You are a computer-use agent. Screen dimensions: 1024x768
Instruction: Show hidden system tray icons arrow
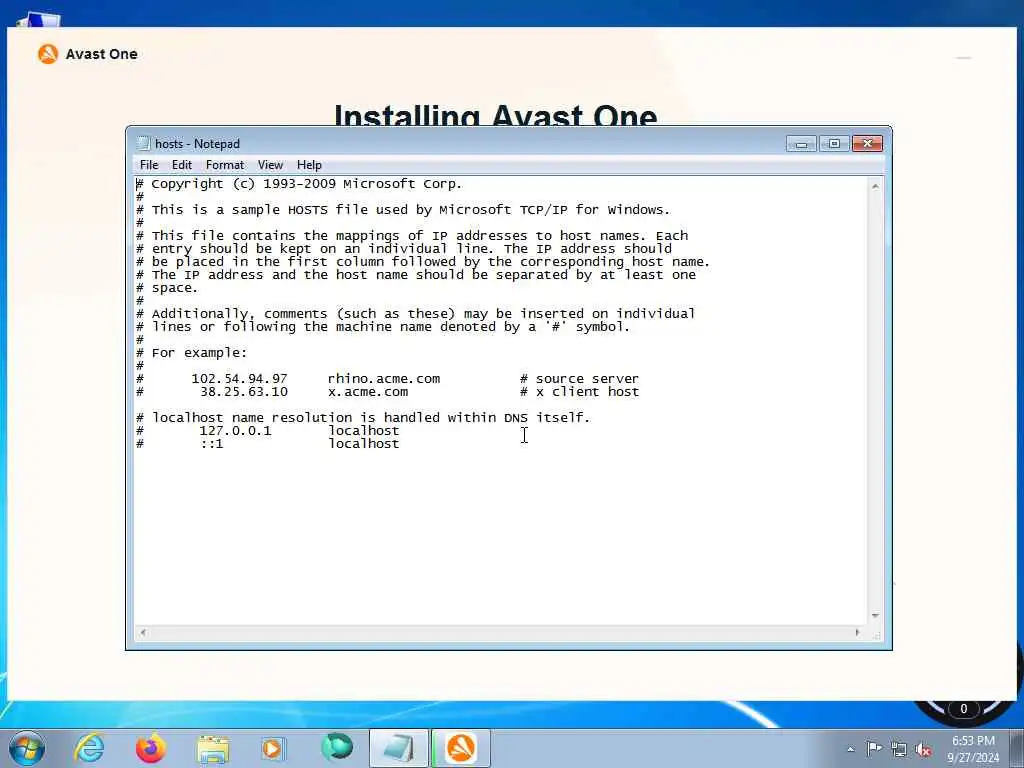click(850, 749)
